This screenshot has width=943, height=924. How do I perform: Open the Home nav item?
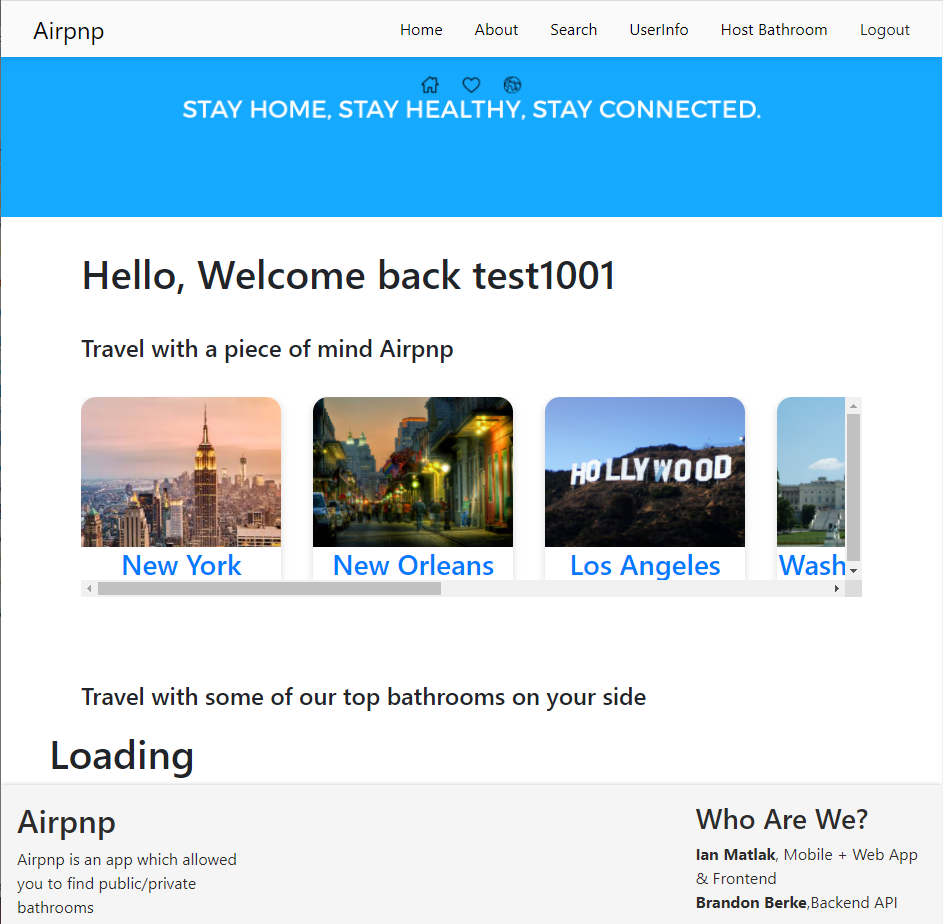(x=421, y=29)
